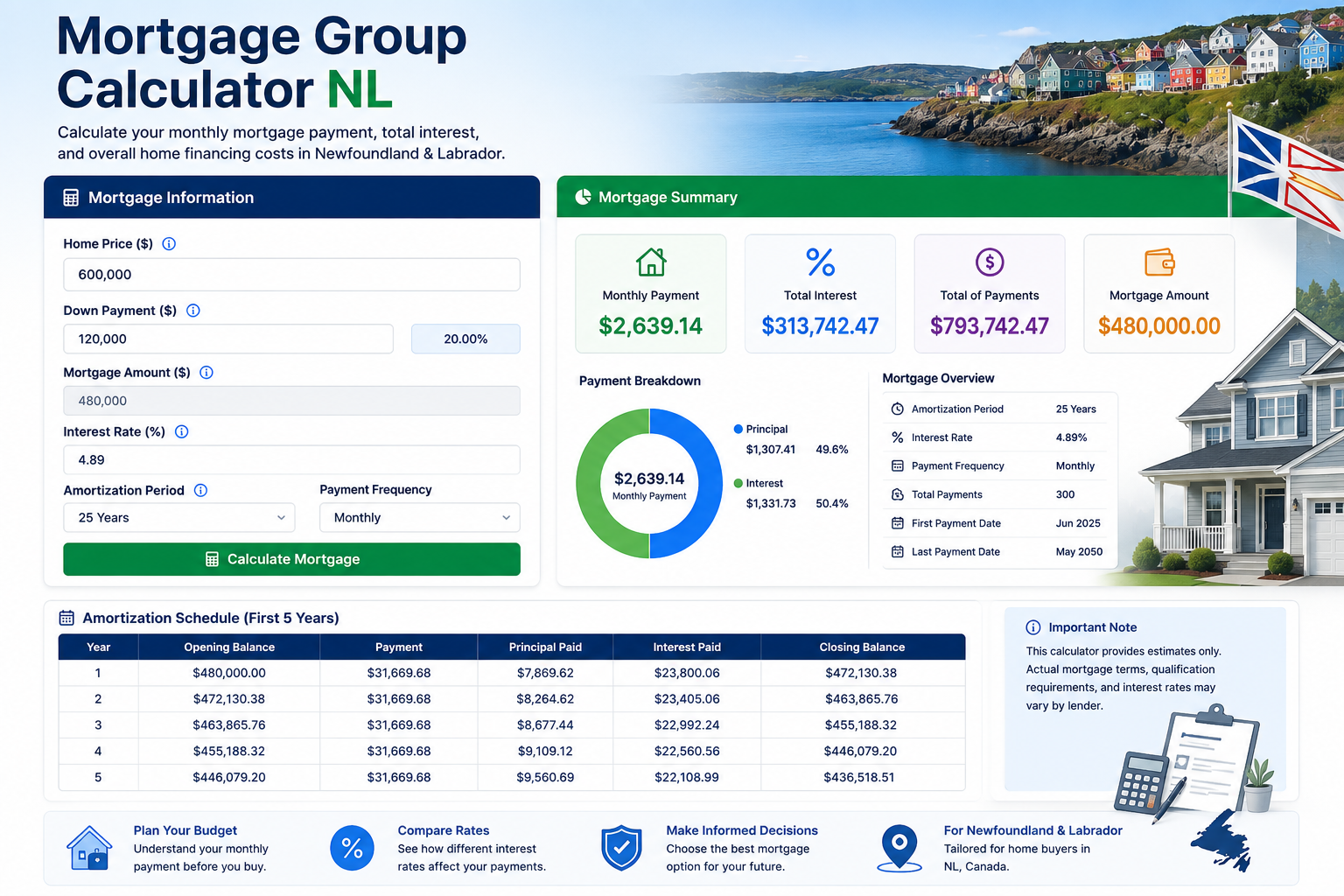Click the round percent icon beside Compare Rates
This screenshot has height=896, width=1344.
point(353,848)
